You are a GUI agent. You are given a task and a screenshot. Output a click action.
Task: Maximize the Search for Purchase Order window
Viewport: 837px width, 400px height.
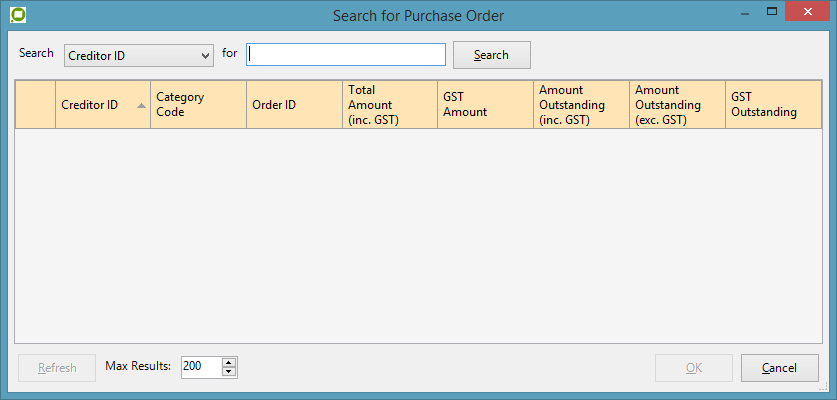pyautogui.click(x=772, y=12)
